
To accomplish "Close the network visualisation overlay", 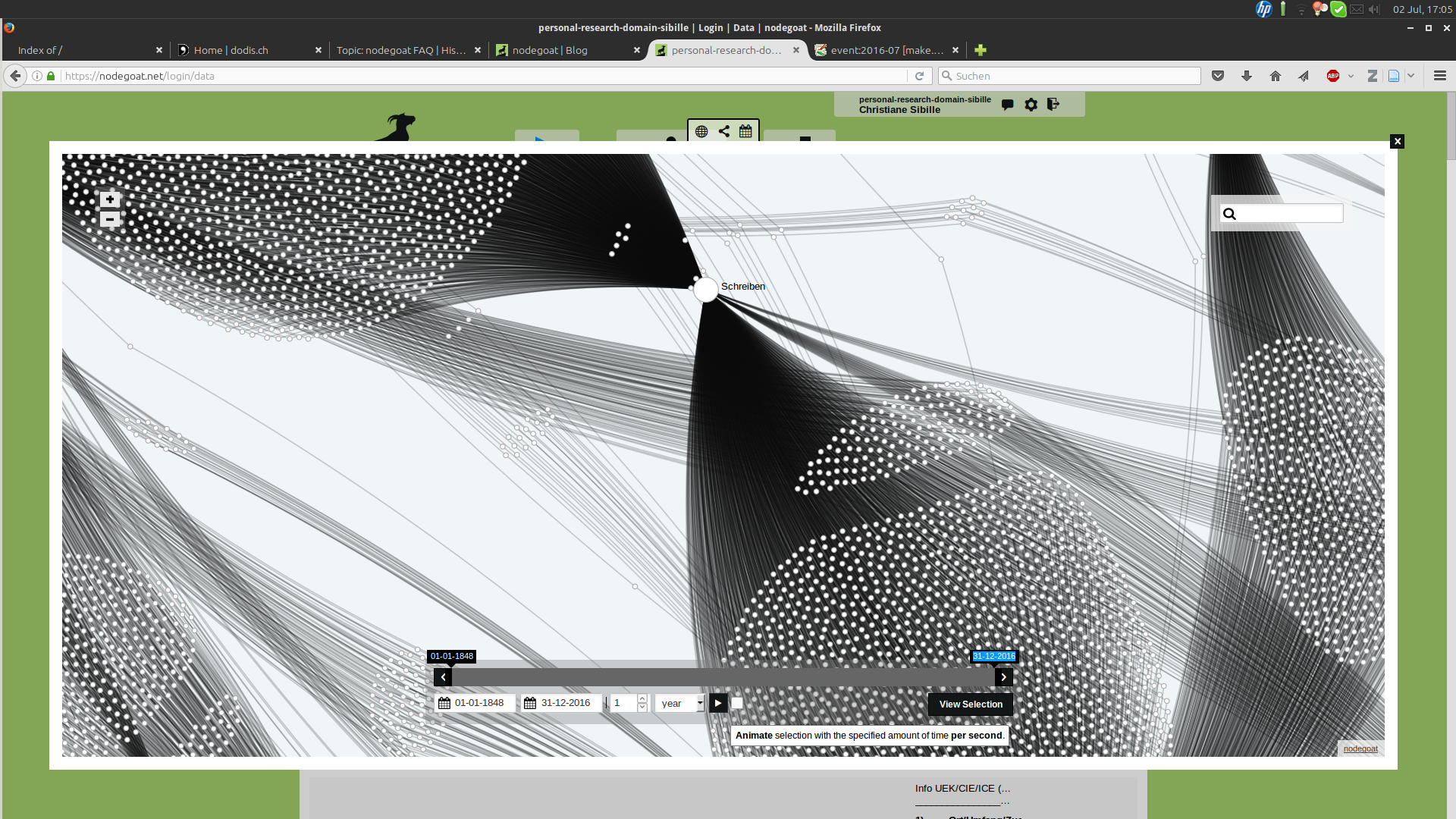I will [x=1397, y=142].
